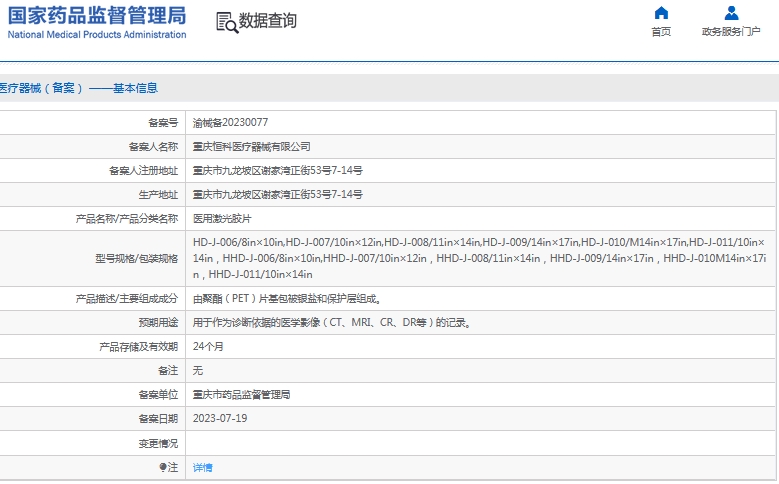Select company name 重庆恒科医疗器械有限公司
Image resolution: width=779 pixels, height=484 pixels.
[x=252, y=147]
